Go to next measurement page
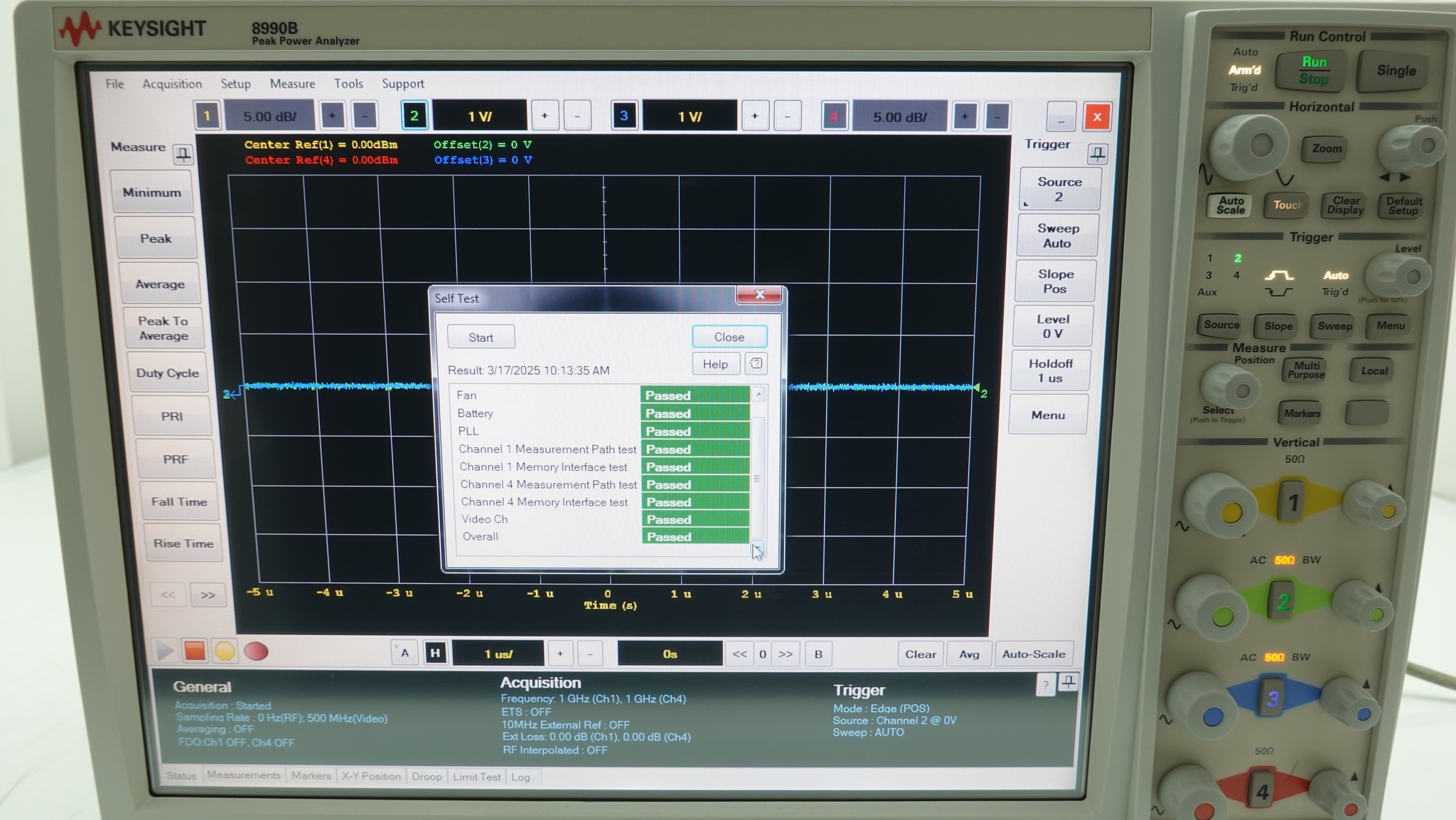Viewport: 1456px width, 820px height. click(208, 595)
